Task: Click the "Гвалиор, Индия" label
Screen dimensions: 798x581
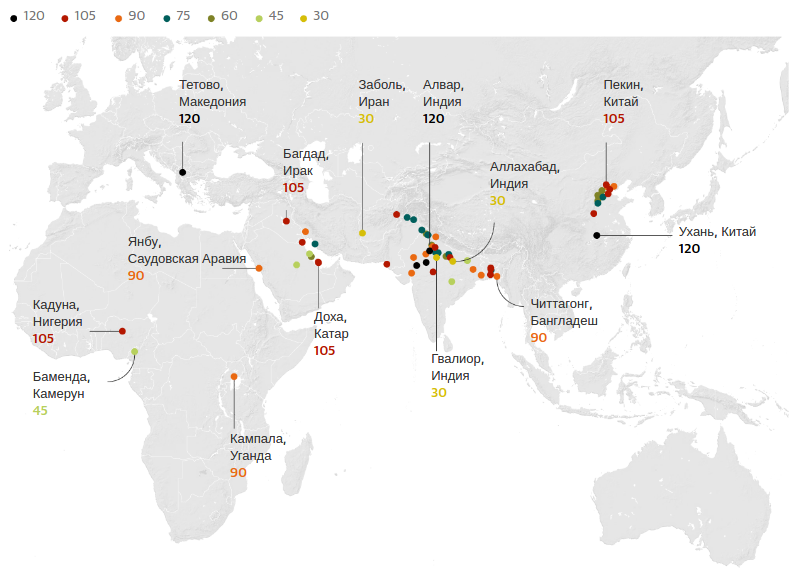Action: click(457, 366)
